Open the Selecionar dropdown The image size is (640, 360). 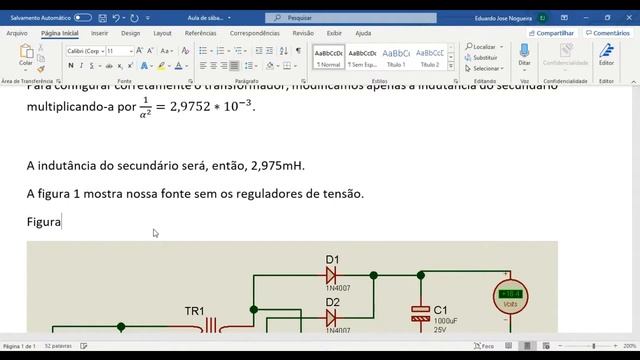coord(484,69)
